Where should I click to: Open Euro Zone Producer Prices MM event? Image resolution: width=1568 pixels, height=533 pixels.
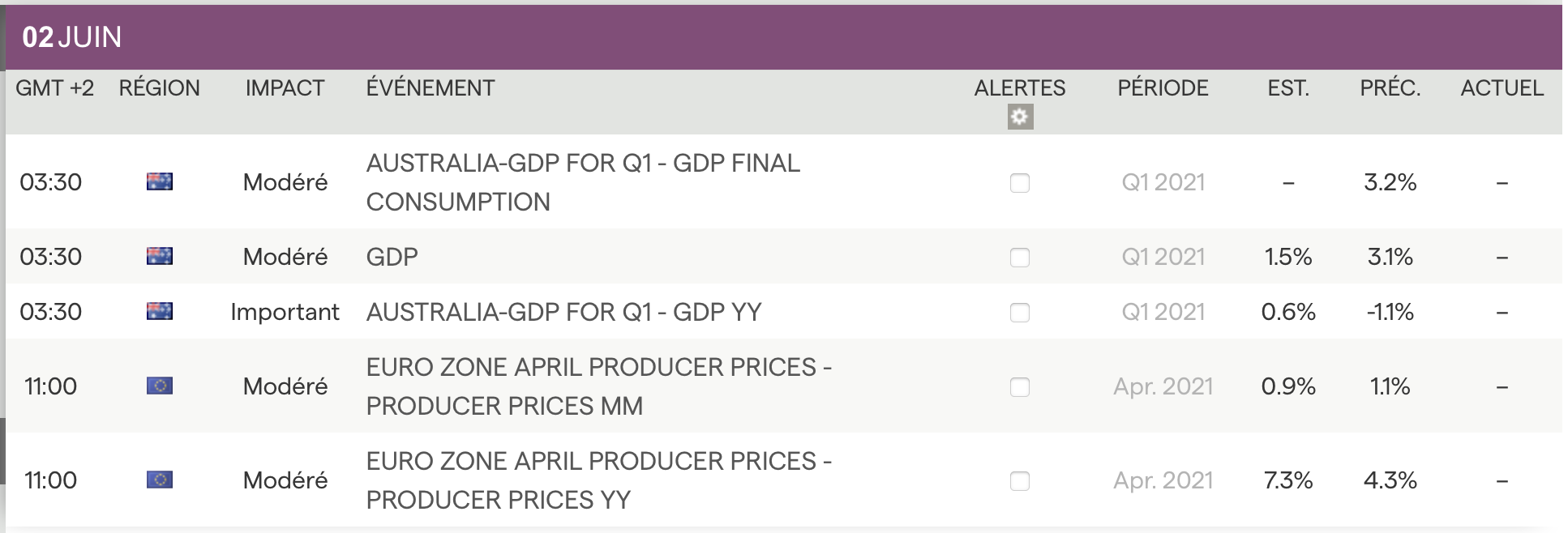[598, 386]
